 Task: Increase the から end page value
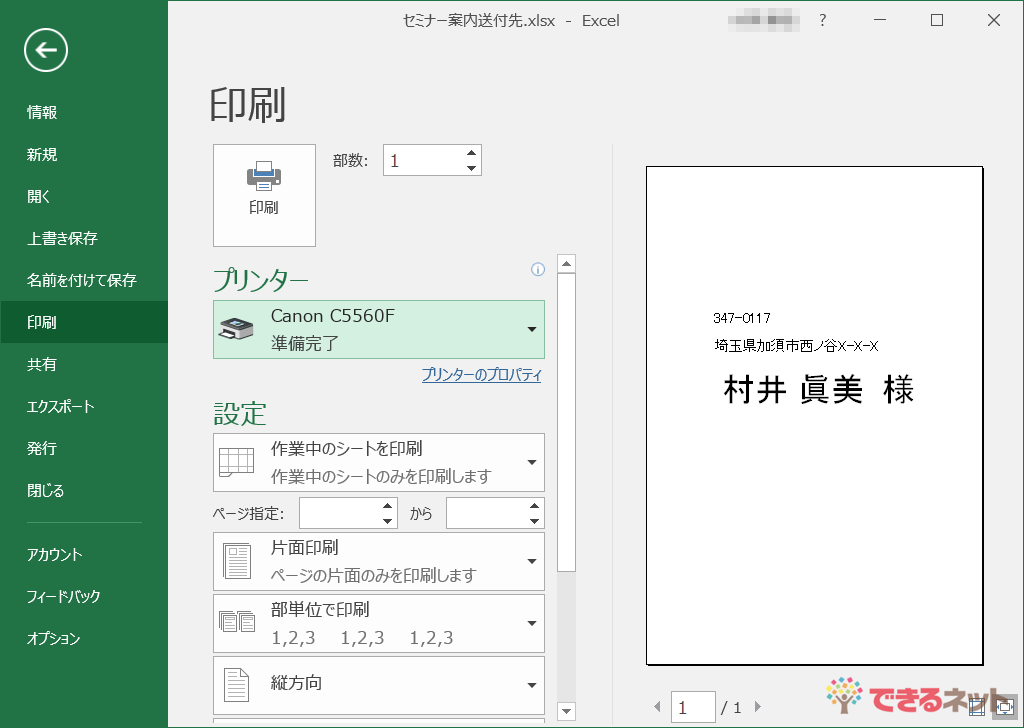(535, 506)
